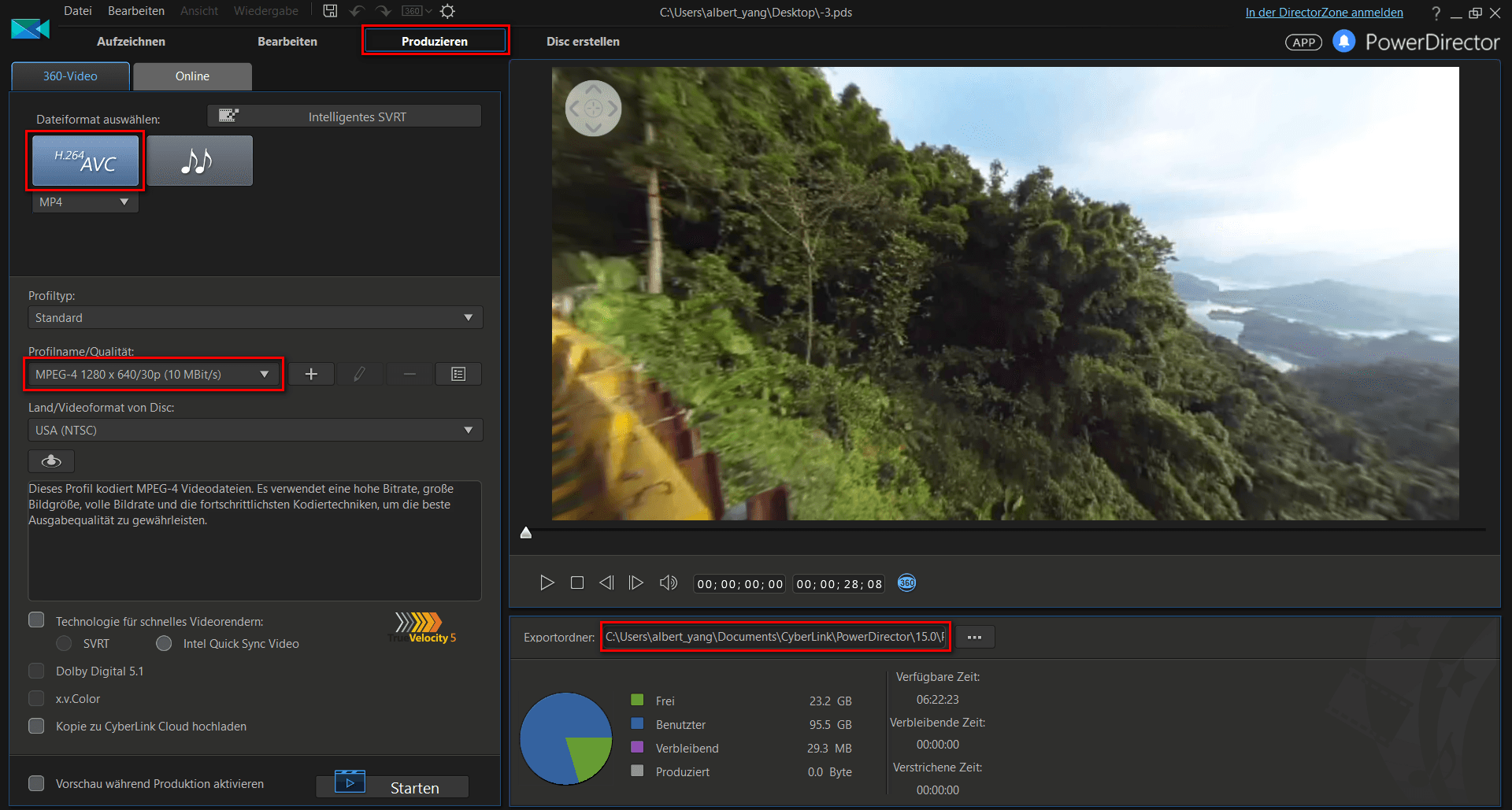Click the save project icon
The height and width of the screenshot is (810, 1512).
click(331, 11)
